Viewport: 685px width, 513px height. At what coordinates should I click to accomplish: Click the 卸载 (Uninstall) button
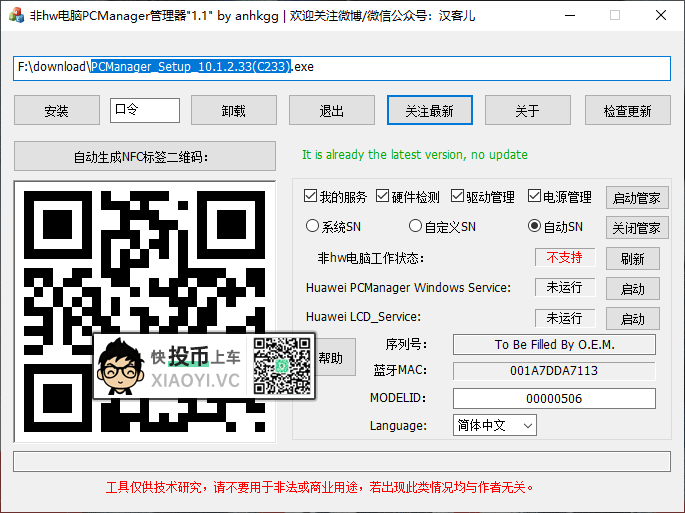point(233,110)
